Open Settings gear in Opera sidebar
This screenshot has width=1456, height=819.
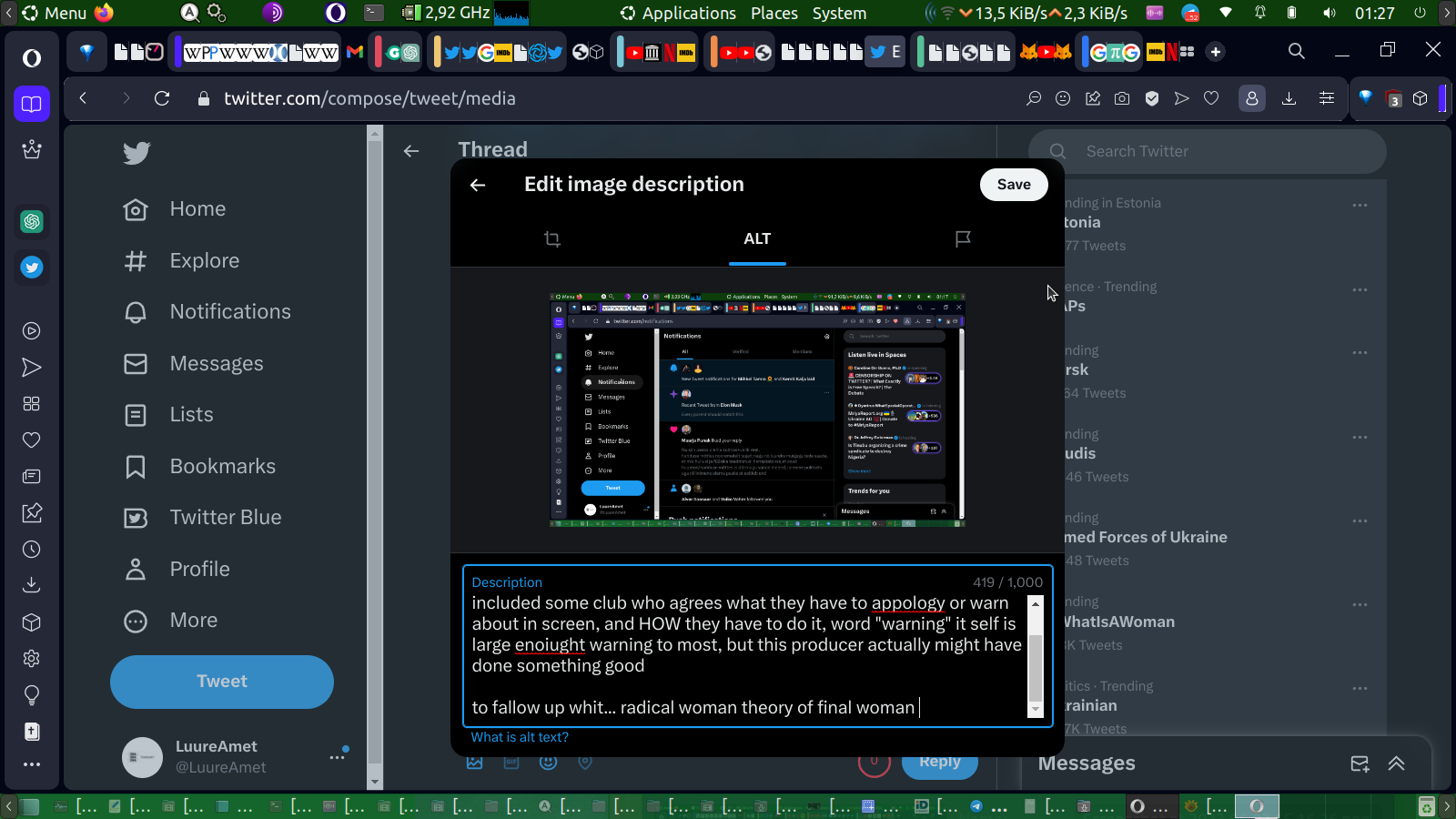pos(32,659)
